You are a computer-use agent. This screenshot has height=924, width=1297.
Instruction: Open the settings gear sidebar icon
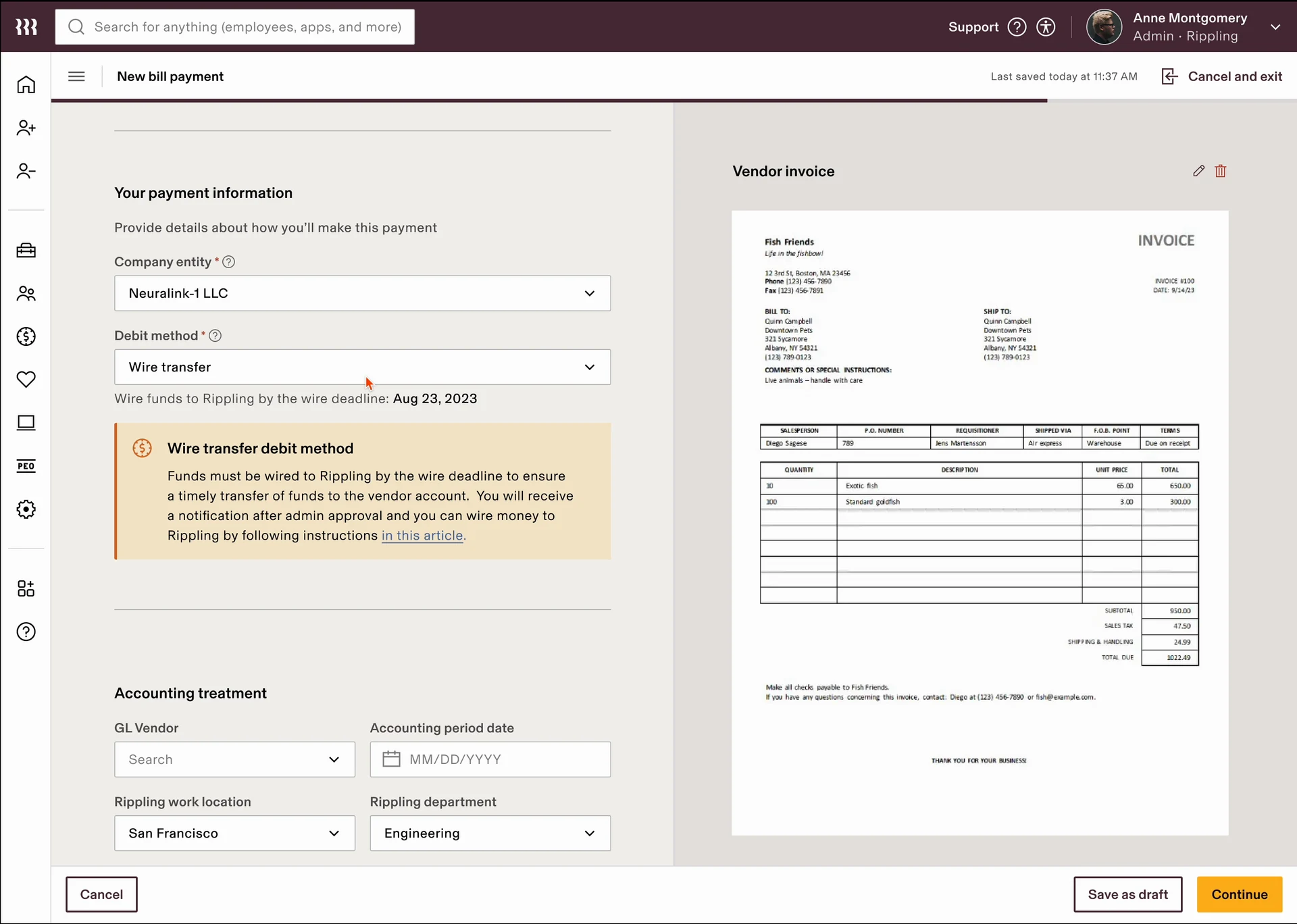26,509
